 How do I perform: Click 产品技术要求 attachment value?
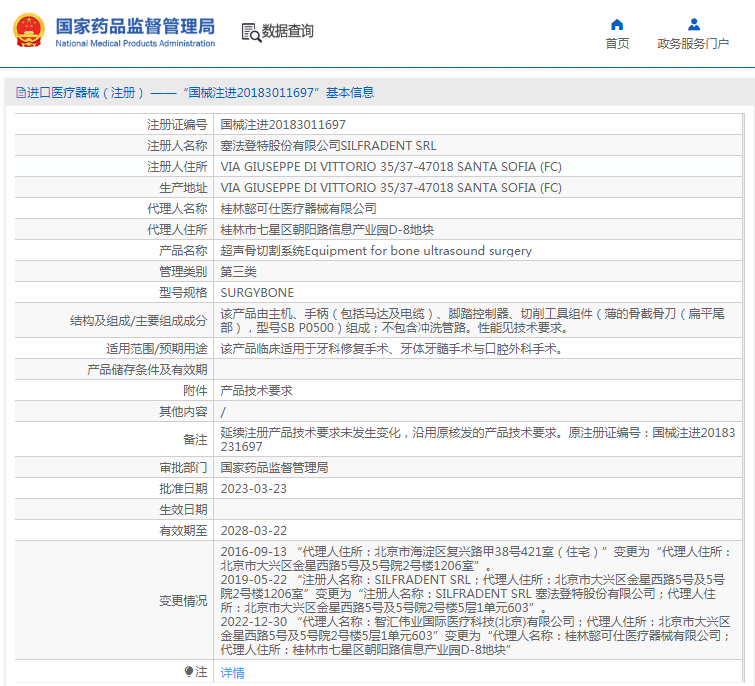(x=257, y=390)
